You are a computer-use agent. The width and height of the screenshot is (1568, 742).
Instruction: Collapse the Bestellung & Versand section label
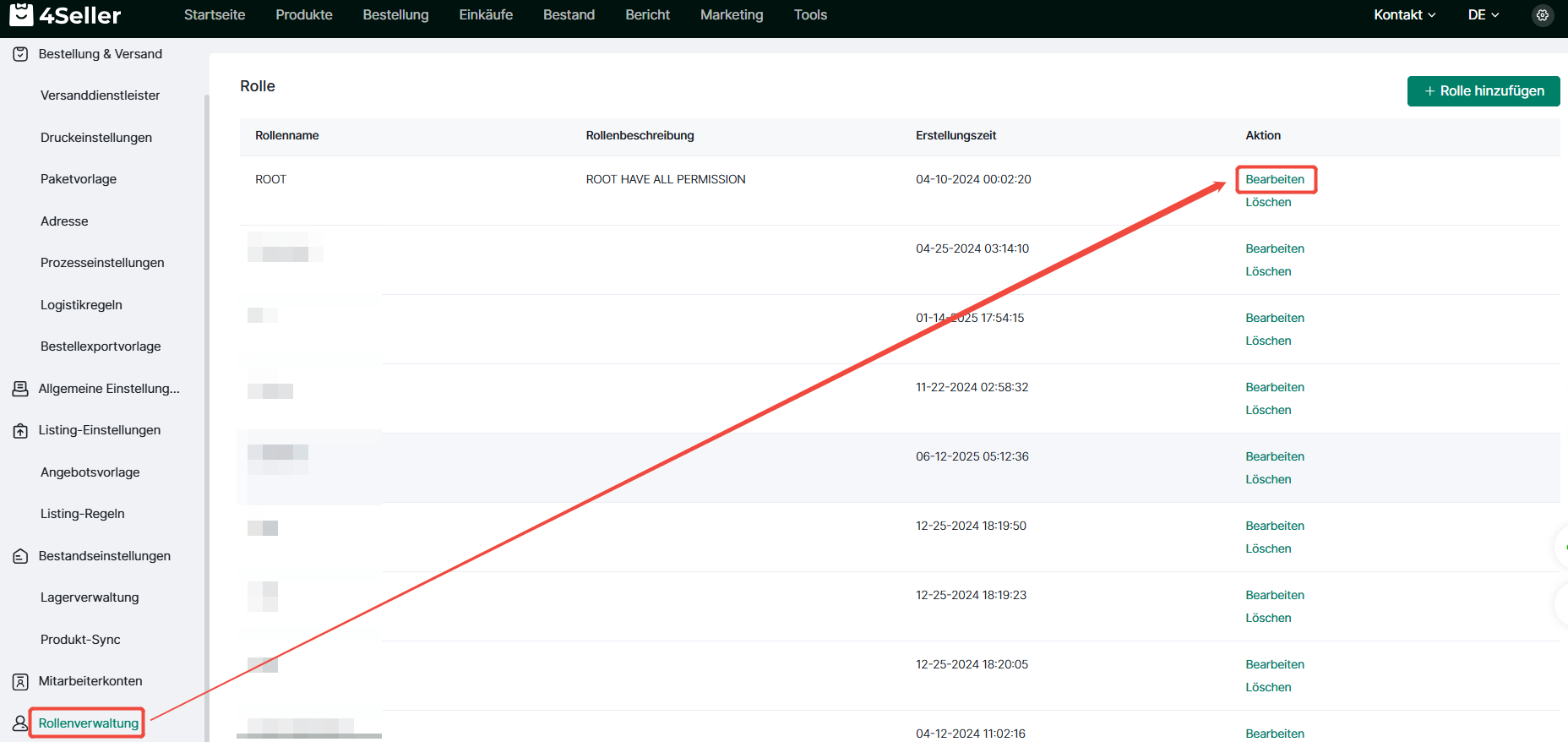pyautogui.click(x=101, y=54)
